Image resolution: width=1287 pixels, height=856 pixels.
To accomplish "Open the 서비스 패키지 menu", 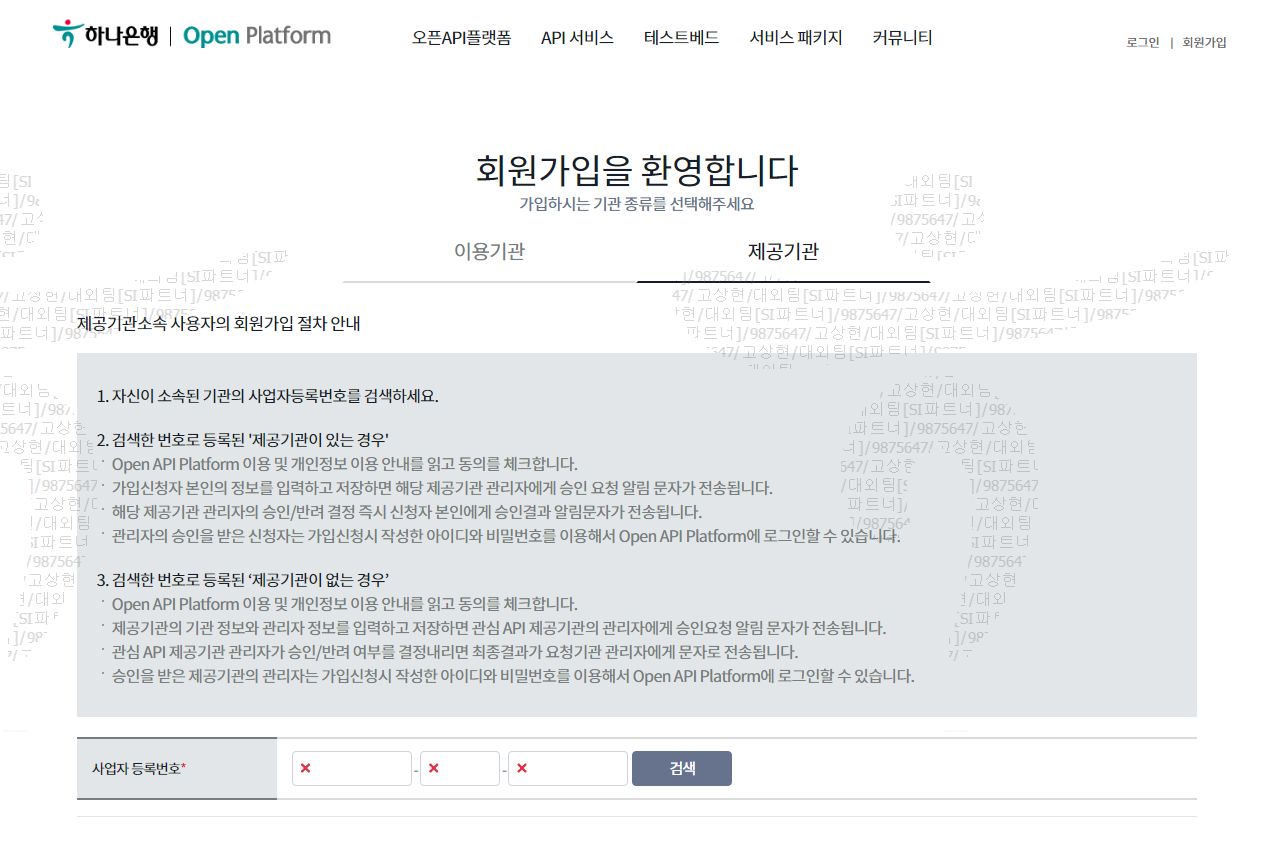I will click(x=795, y=37).
